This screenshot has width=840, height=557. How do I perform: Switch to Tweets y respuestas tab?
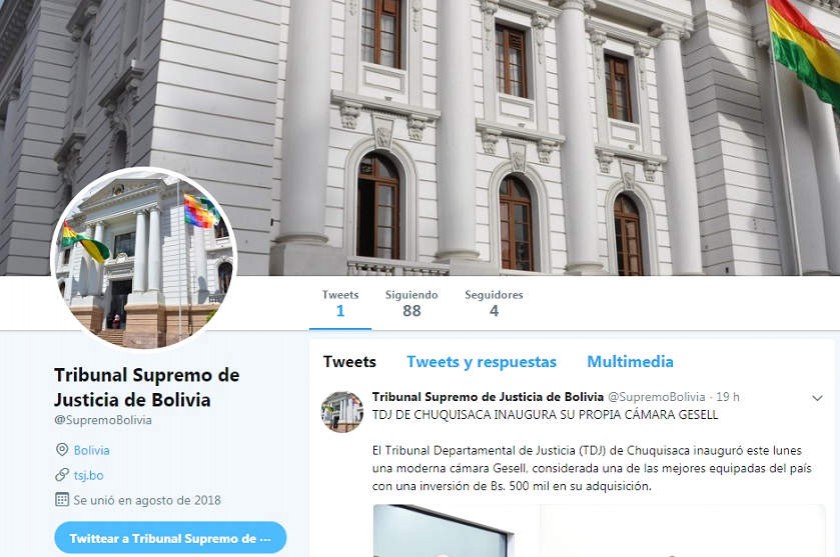tap(481, 362)
